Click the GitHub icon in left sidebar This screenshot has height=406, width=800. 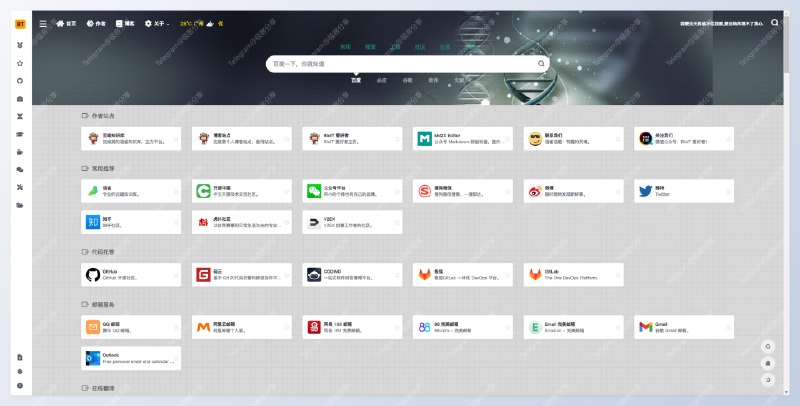[x=20, y=81]
